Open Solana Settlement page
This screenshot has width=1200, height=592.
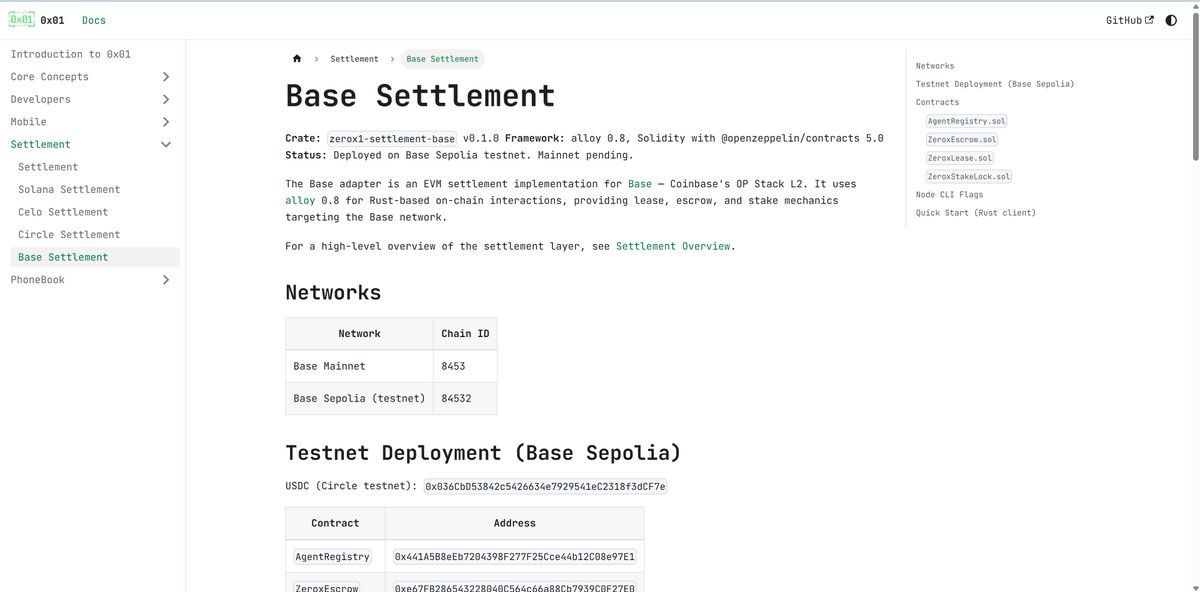[x=69, y=189]
